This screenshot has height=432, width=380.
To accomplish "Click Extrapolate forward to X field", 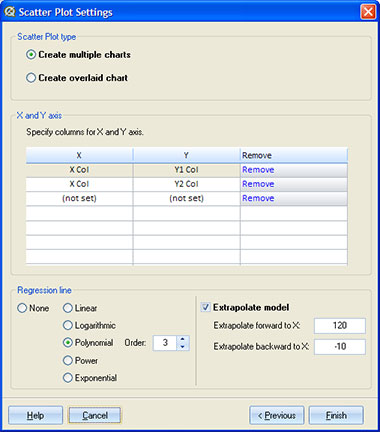I will pos(340,325).
